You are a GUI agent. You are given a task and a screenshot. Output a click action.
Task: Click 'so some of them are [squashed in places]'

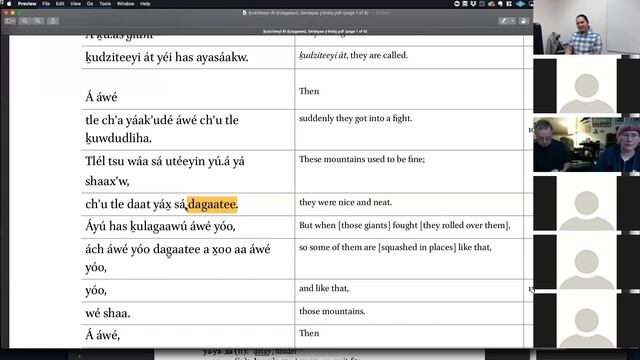coord(378,247)
